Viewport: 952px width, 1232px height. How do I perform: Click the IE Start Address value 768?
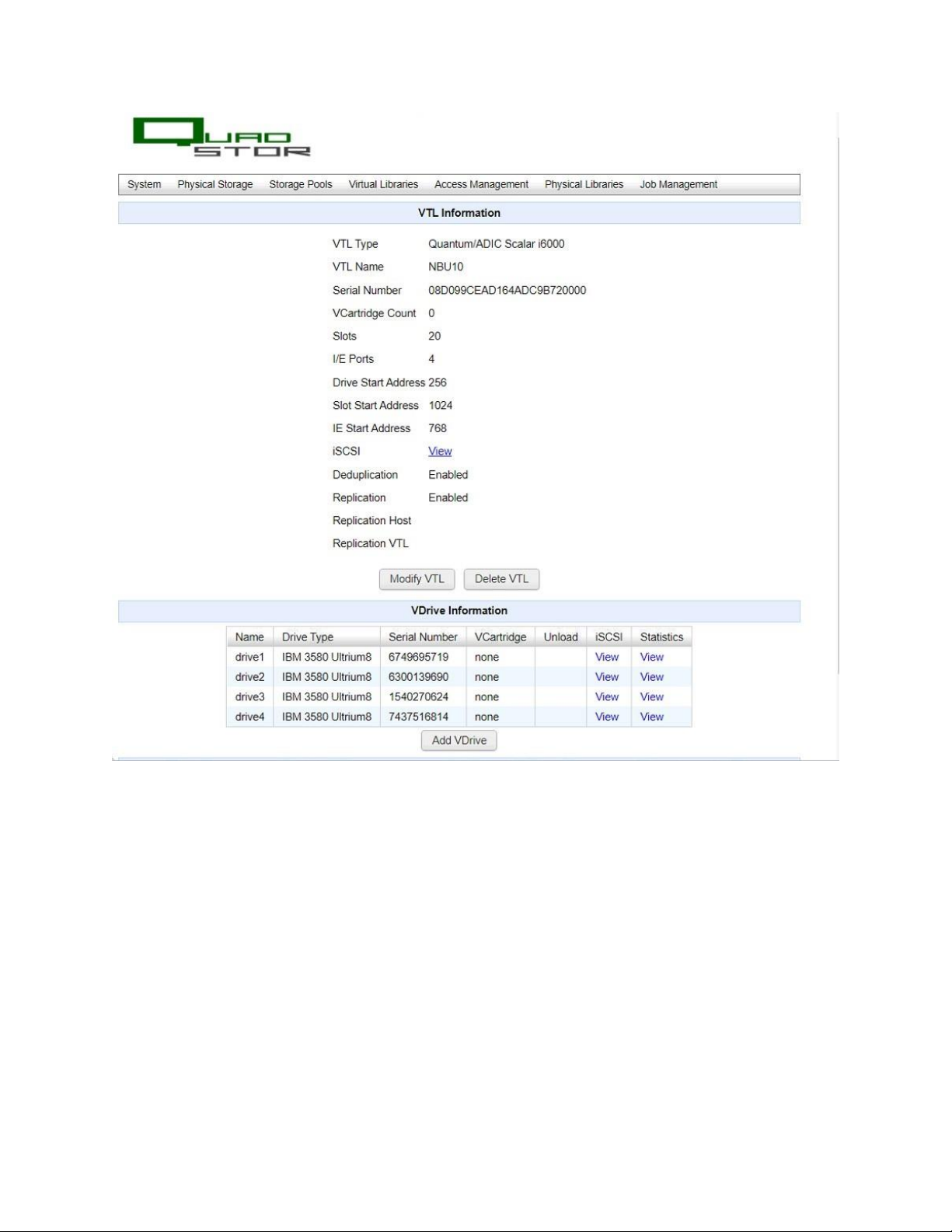pyautogui.click(x=438, y=428)
